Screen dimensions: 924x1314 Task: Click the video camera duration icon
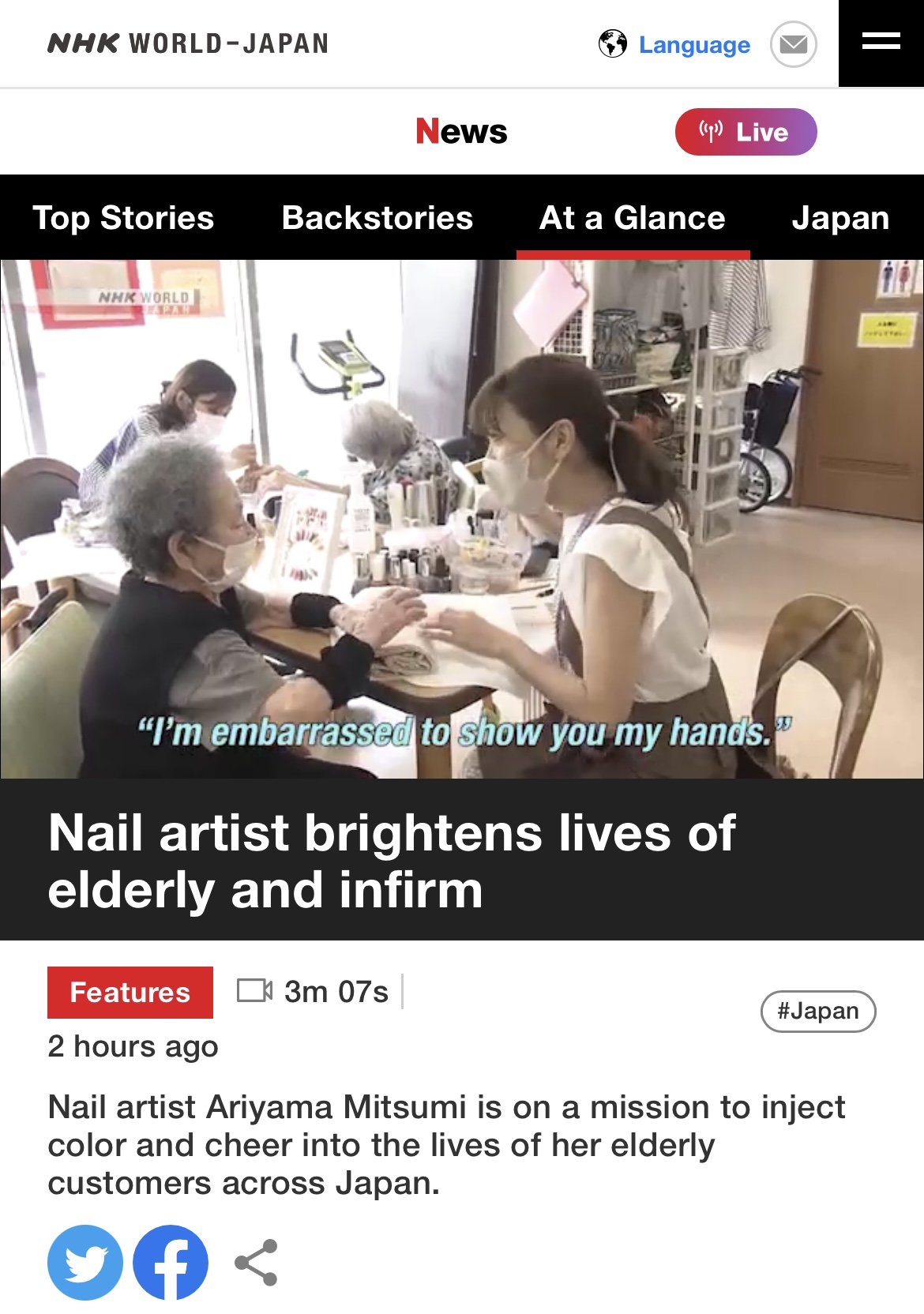(x=254, y=990)
